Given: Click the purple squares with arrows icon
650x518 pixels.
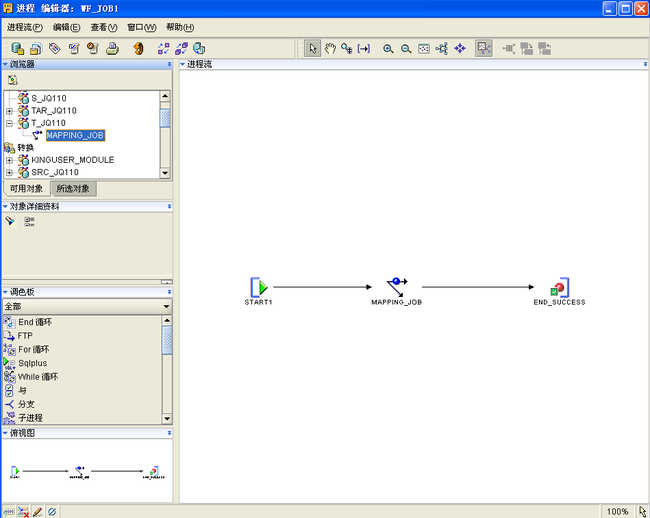Looking at the screenshot, I should pos(163,49).
